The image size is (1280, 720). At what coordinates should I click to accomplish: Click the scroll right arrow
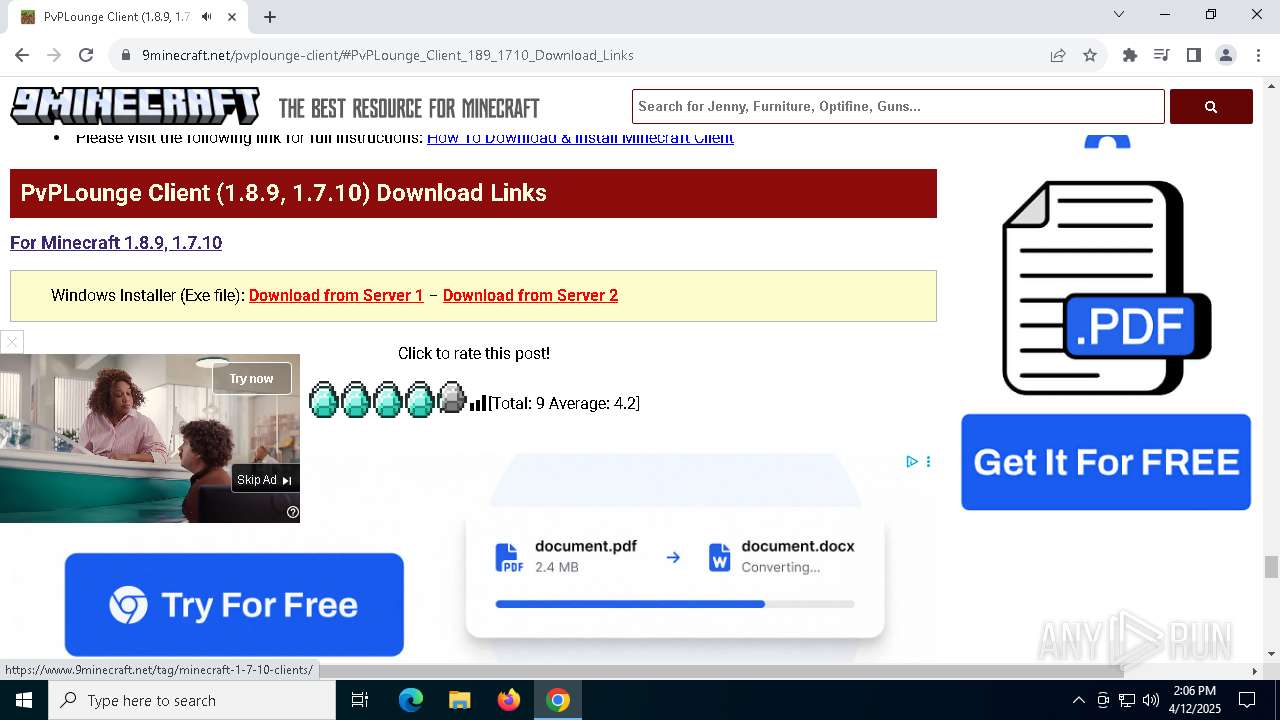point(1255,671)
